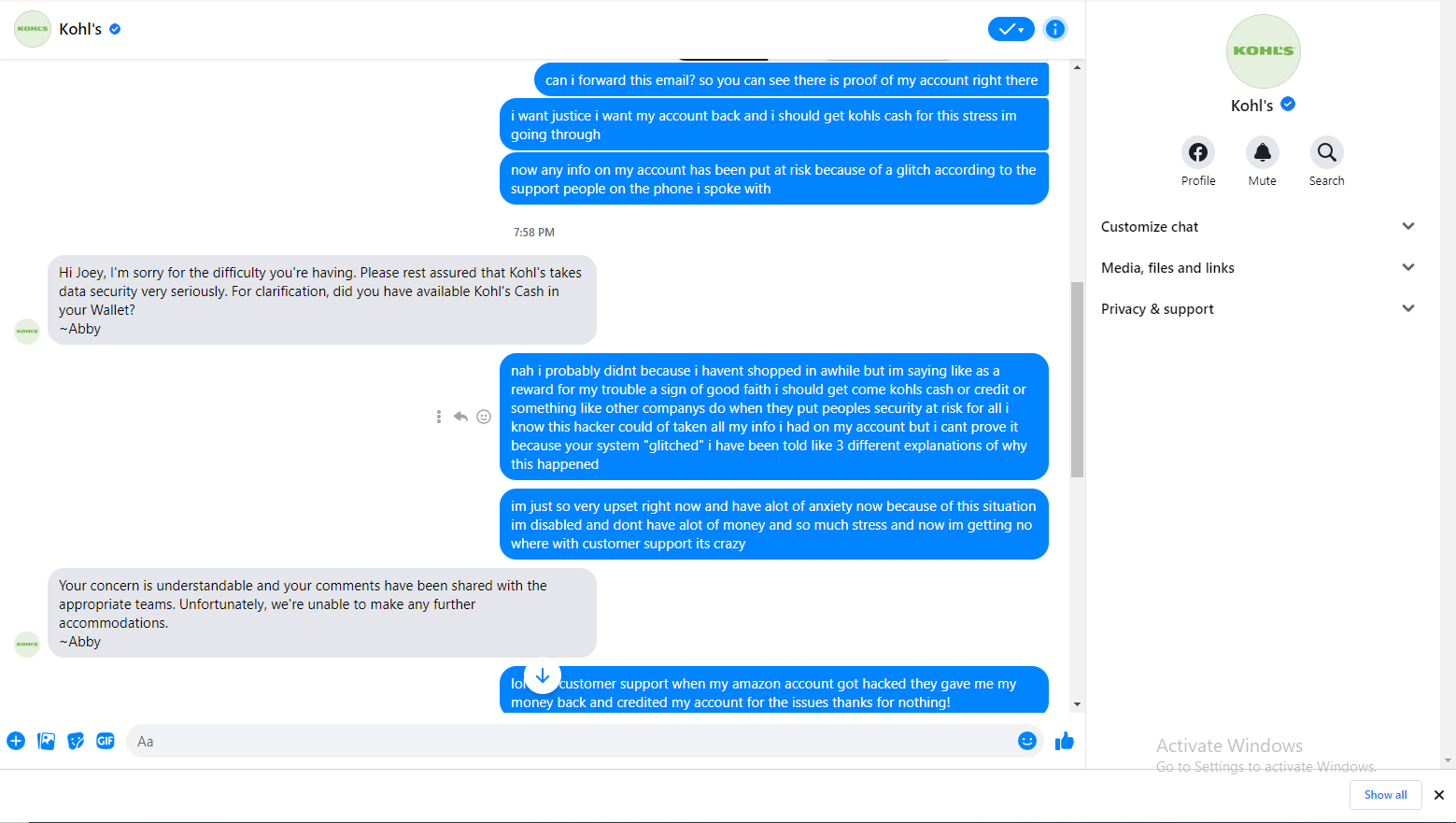Attach a photo to the message
The height and width of the screenshot is (823, 1456).
(46, 741)
